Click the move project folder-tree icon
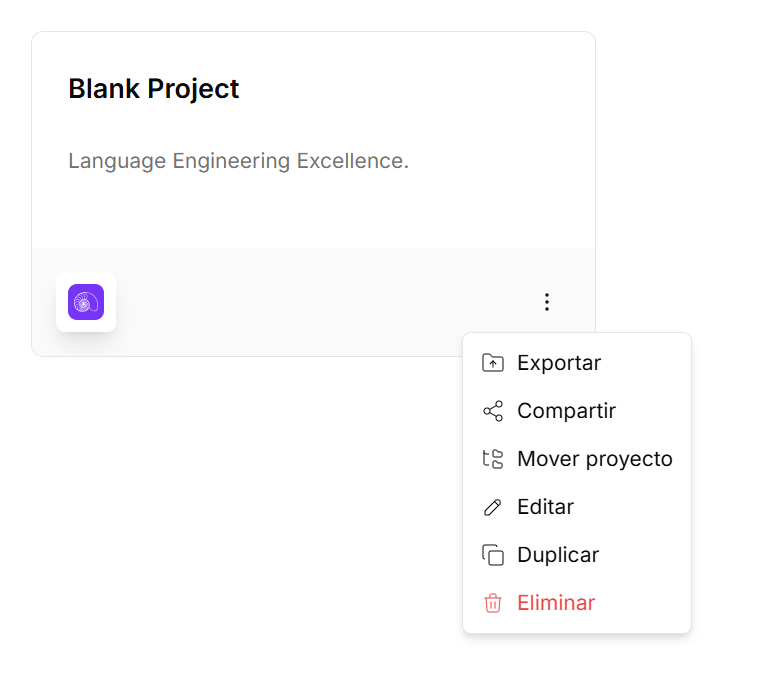This screenshot has height=687, width=770. 493,459
